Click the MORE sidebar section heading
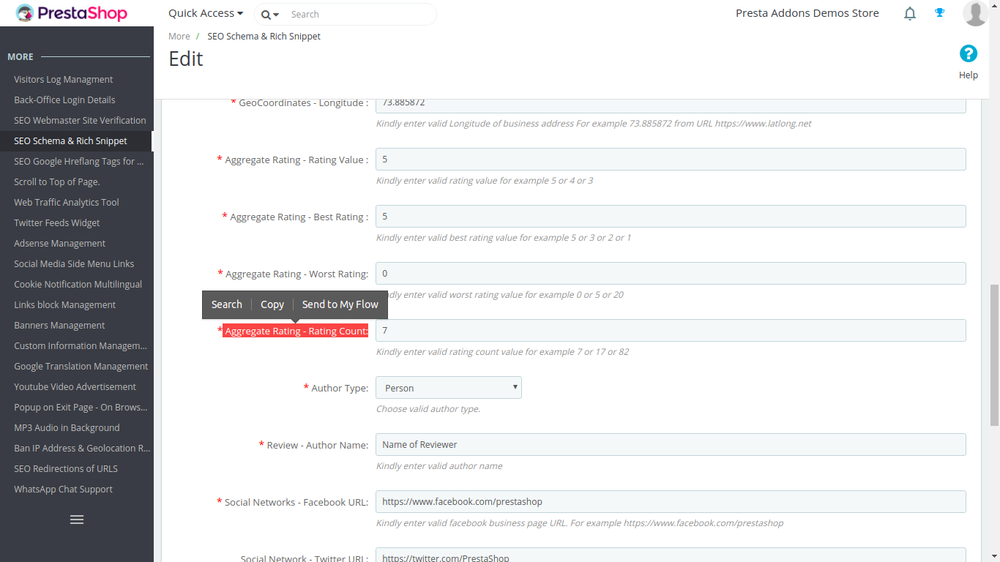The image size is (1000, 562). click(x=20, y=57)
